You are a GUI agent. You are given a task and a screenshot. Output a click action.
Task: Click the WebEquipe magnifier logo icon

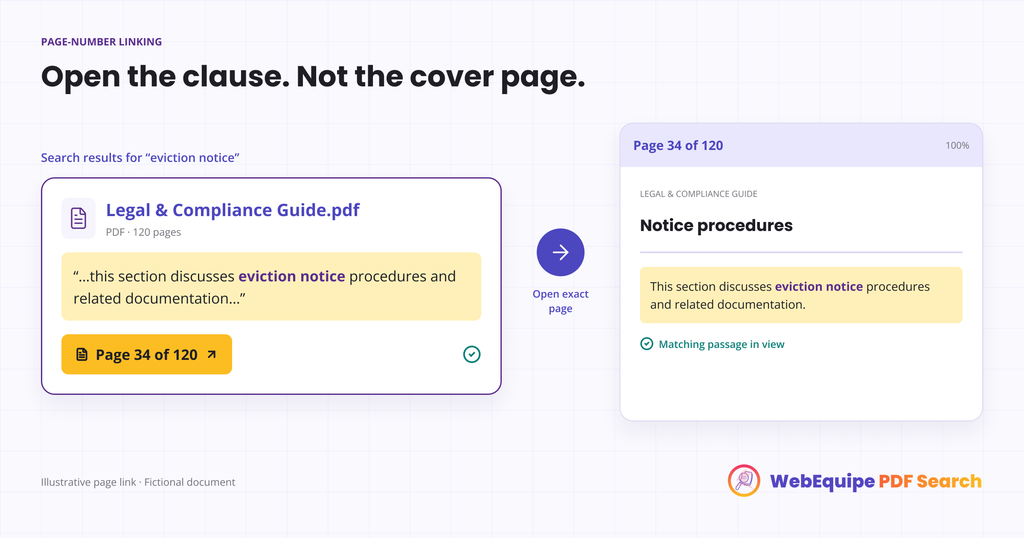coord(744,481)
